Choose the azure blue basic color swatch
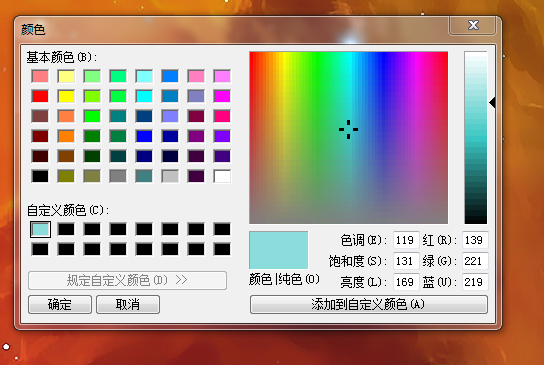Screen dimensions: 544x365 (x=170, y=76)
